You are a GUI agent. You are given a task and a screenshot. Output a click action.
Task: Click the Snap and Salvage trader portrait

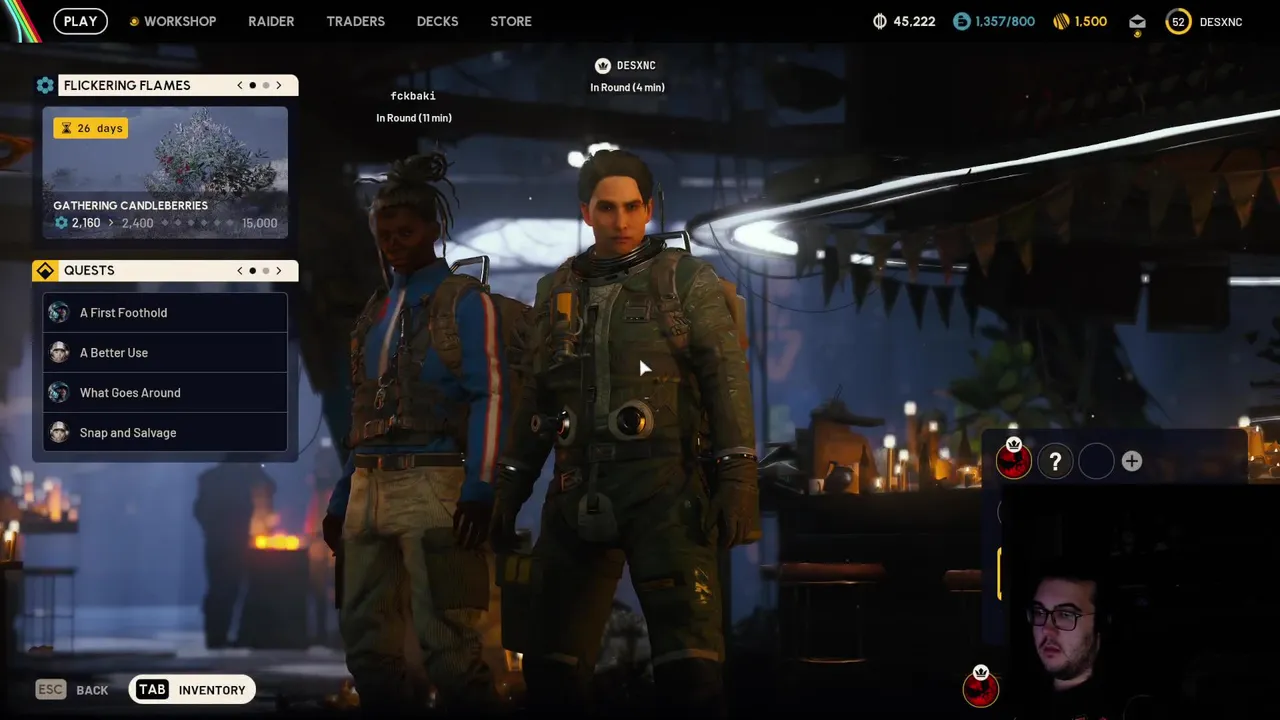[x=59, y=432]
